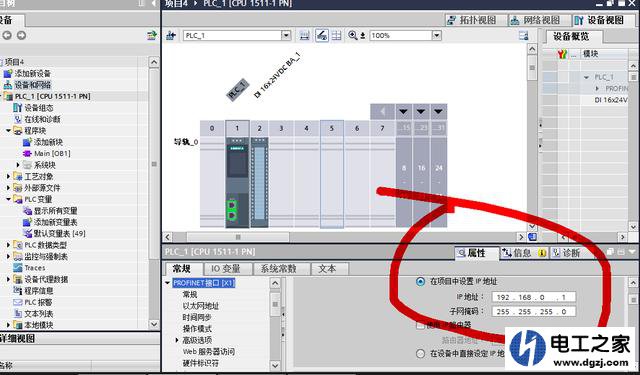Click the horizontal scrollbar under device view

[x=238, y=237]
